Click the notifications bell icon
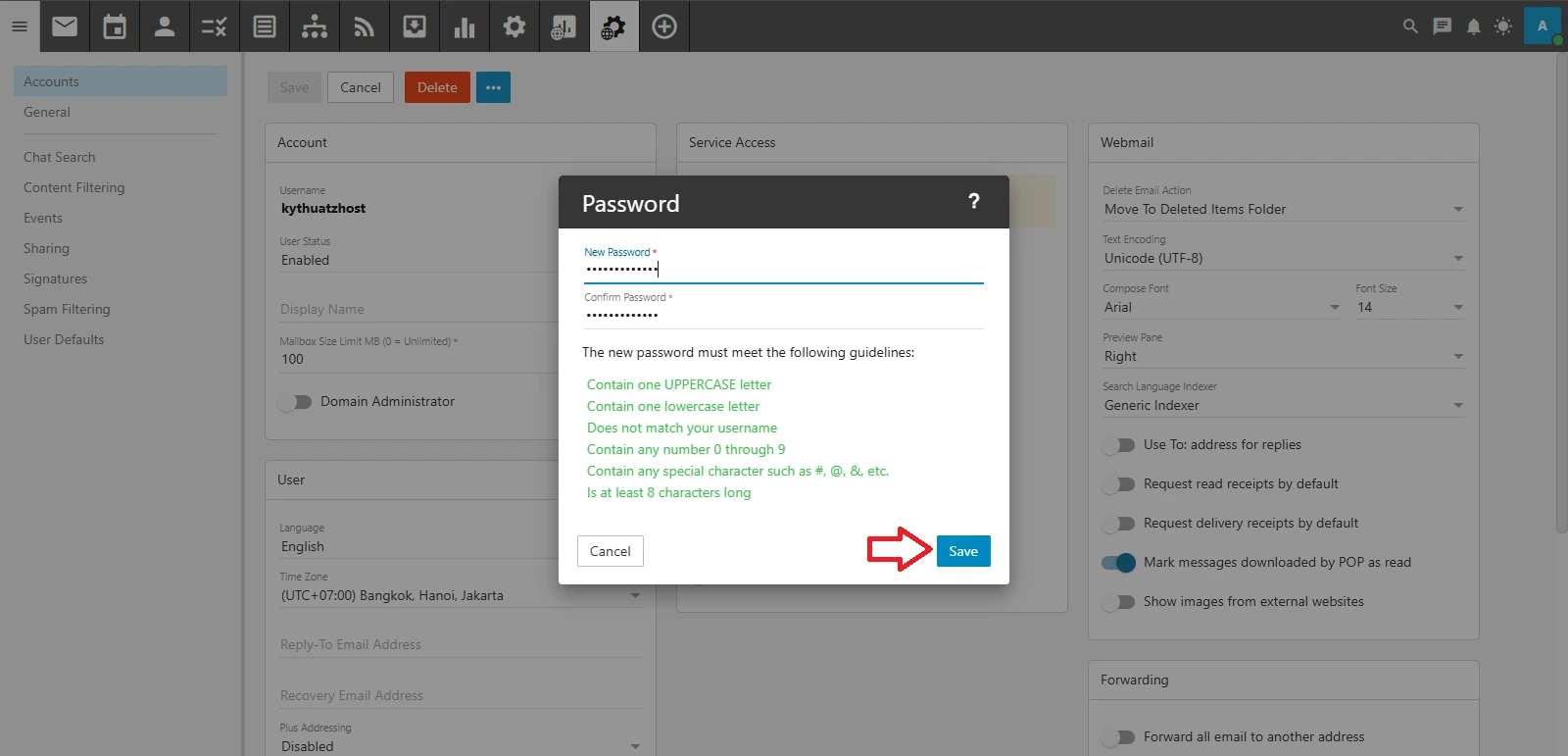Viewport: 1568px width, 756px height. 1473,26
